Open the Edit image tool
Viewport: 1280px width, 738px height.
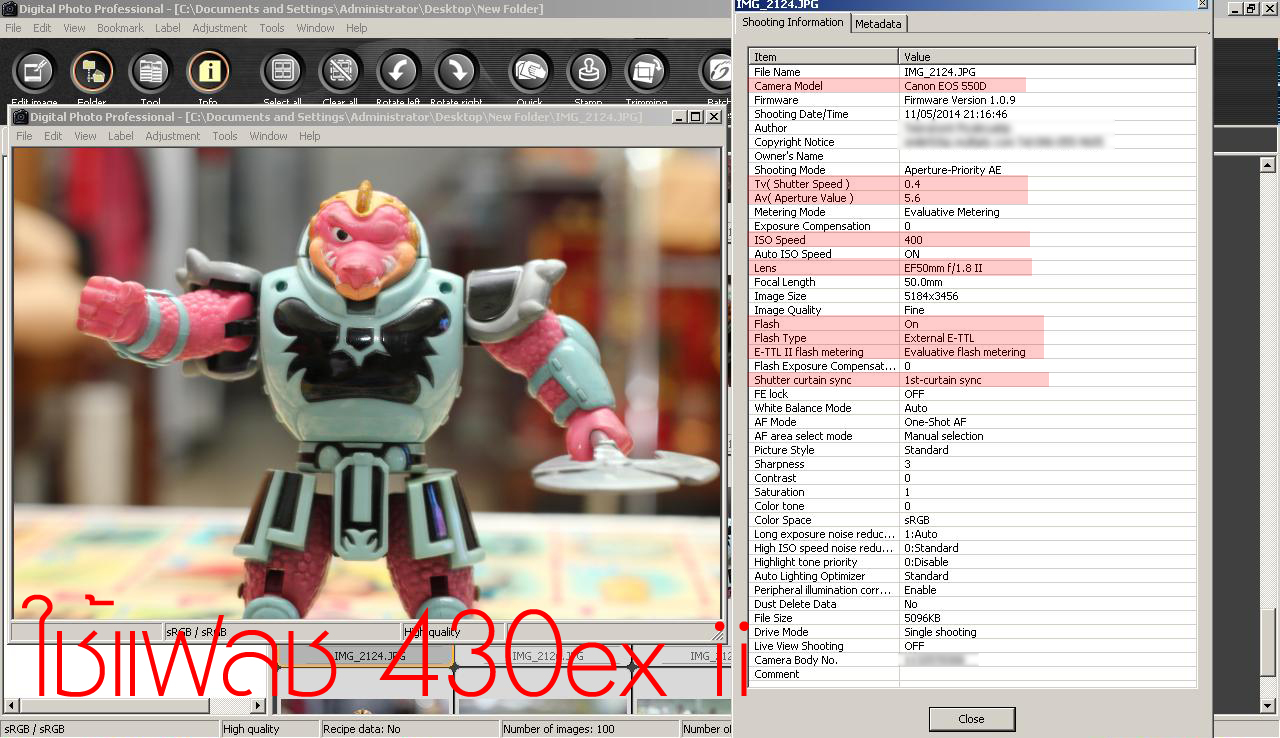(x=34, y=72)
